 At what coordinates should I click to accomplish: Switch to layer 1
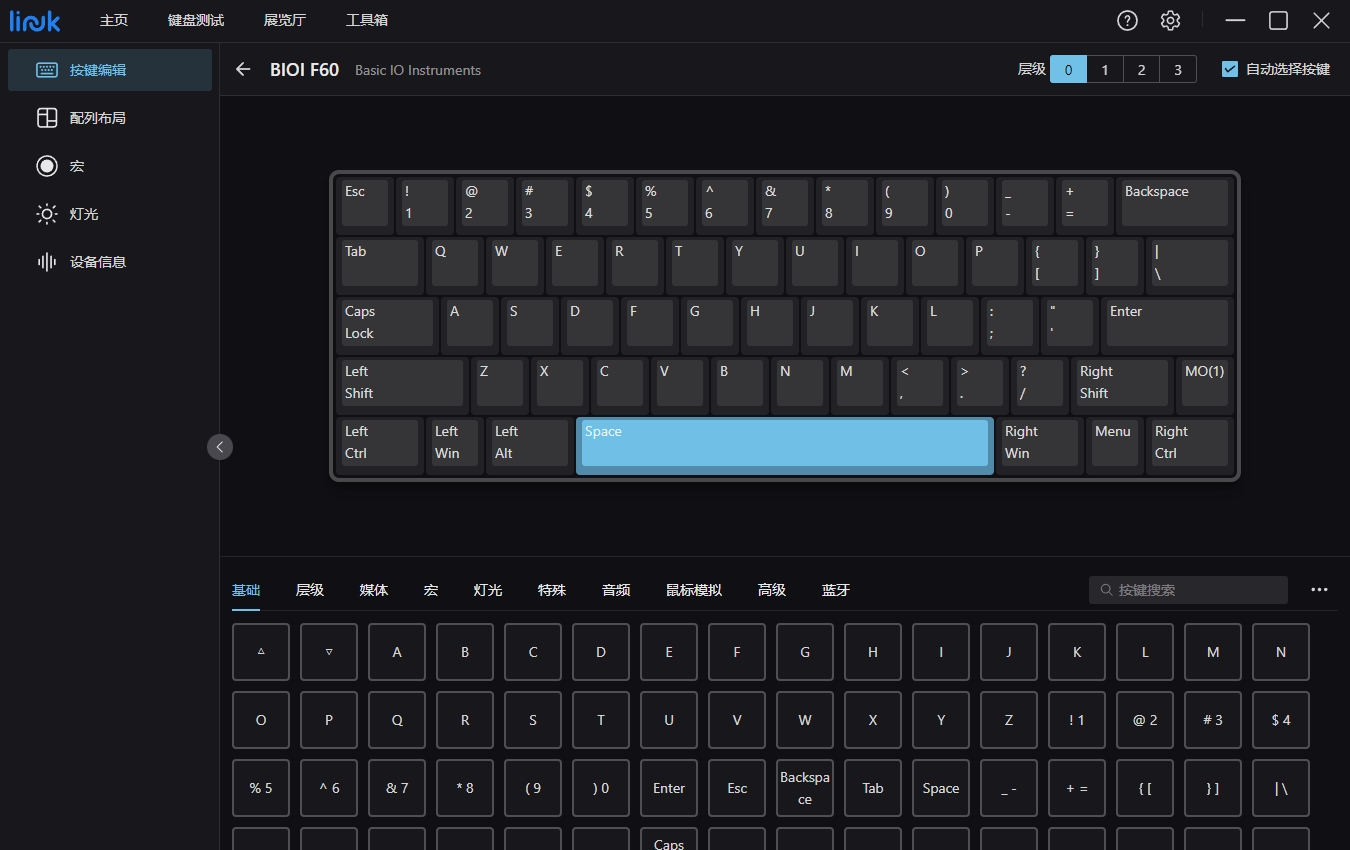[1105, 69]
